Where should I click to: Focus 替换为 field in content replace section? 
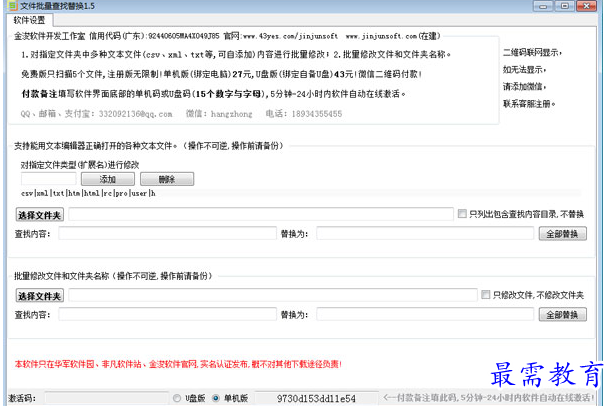coord(425,233)
